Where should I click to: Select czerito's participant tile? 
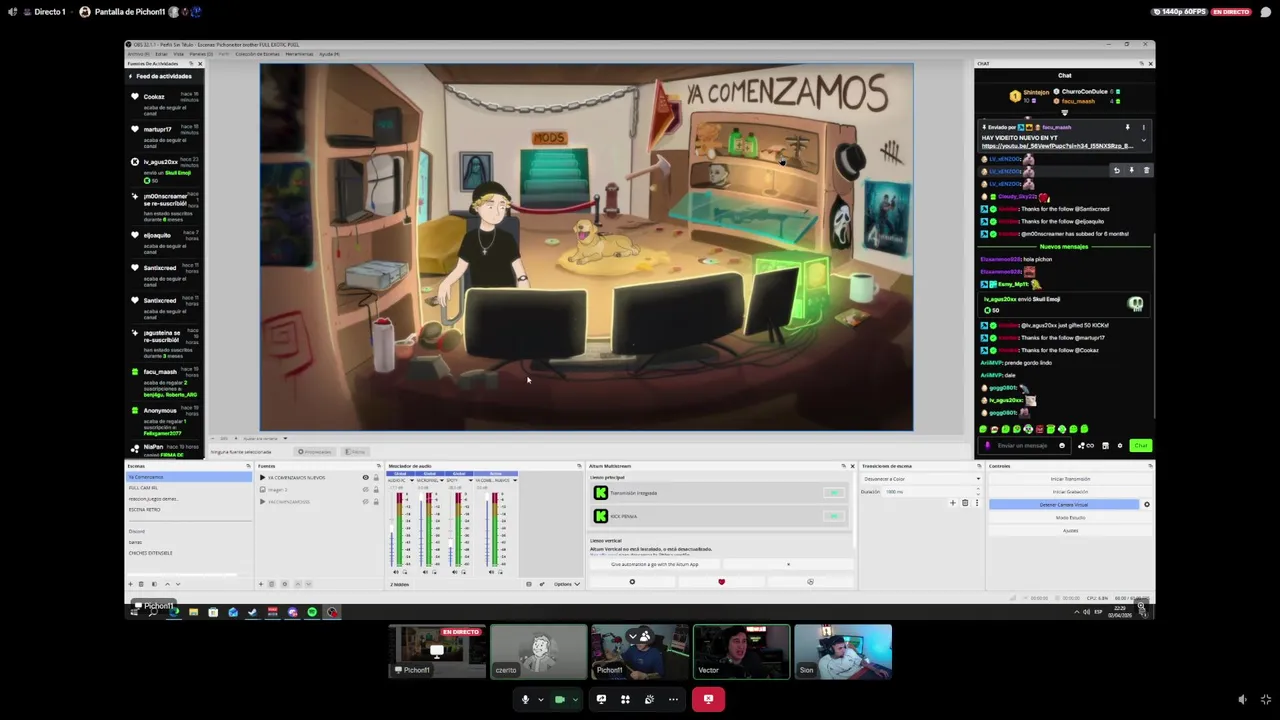click(539, 651)
